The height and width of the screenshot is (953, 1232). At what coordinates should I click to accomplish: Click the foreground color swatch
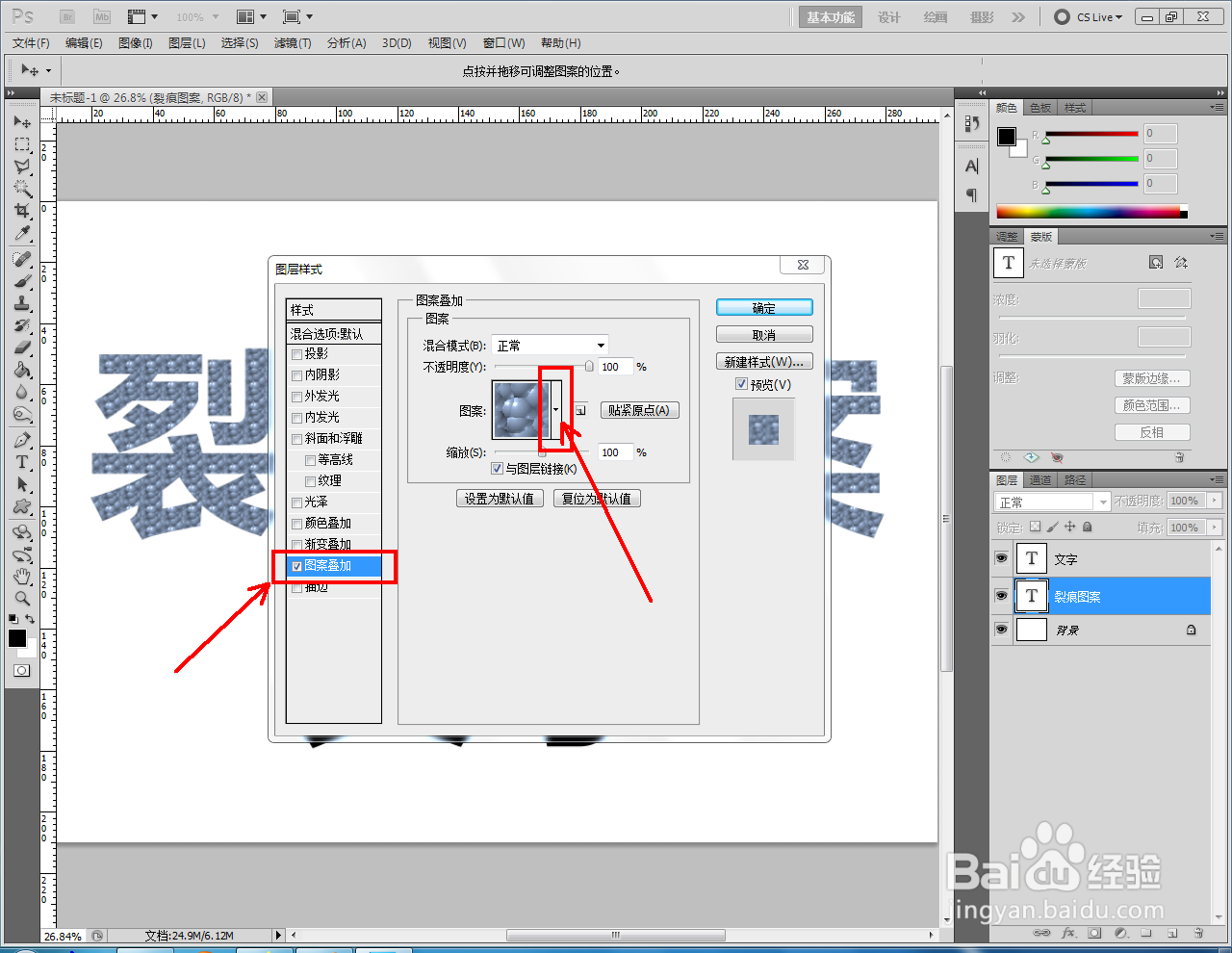point(15,638)
